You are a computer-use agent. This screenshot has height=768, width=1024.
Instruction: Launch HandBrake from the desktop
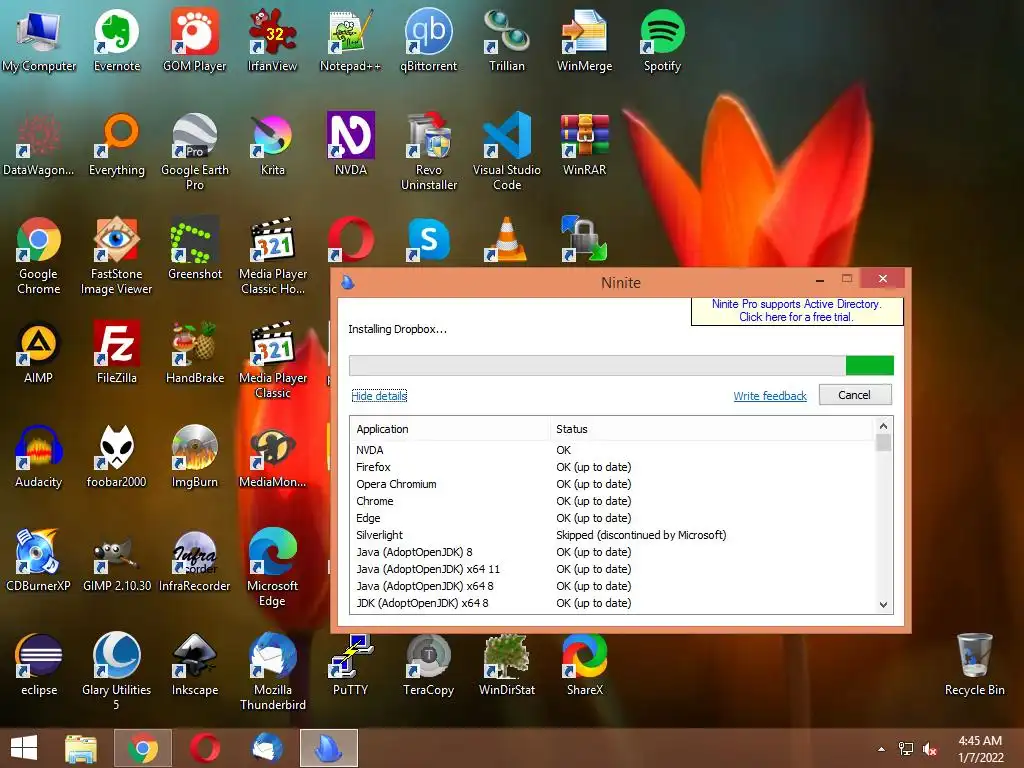coord(195,353)
